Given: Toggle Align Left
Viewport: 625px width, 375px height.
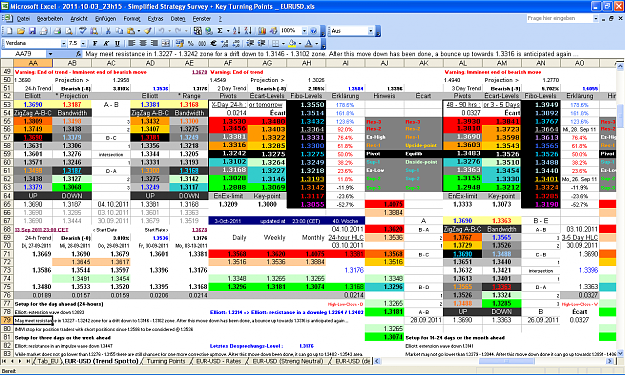Looking at the screenshot, I should [132, 43].
